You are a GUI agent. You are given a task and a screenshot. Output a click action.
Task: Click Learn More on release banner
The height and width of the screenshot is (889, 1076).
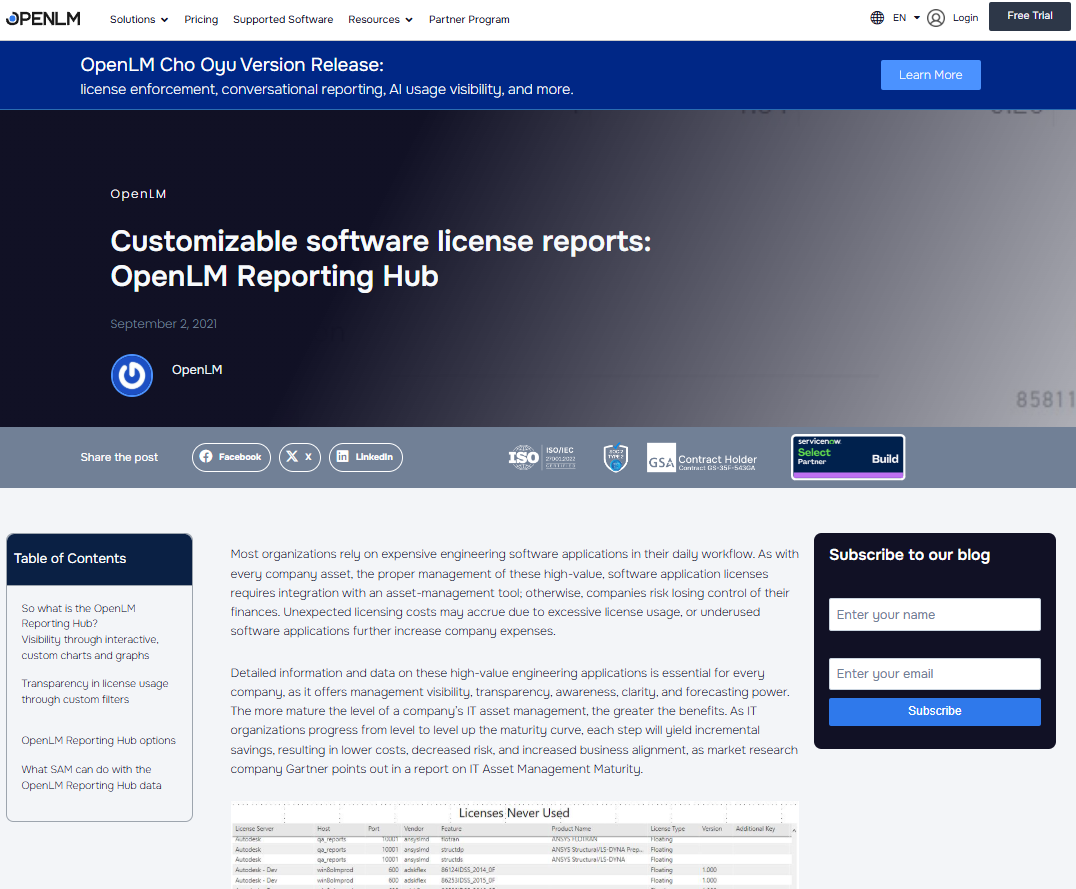[x=931, y=75]
